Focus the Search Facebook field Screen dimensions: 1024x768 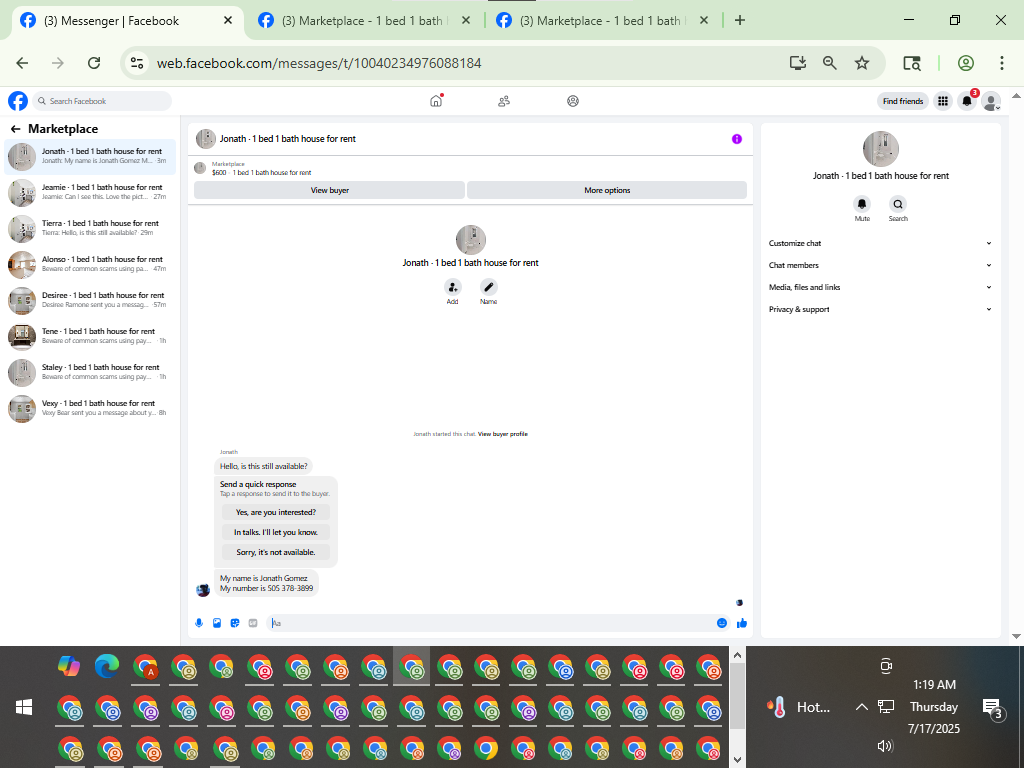(x=103, y=101)
